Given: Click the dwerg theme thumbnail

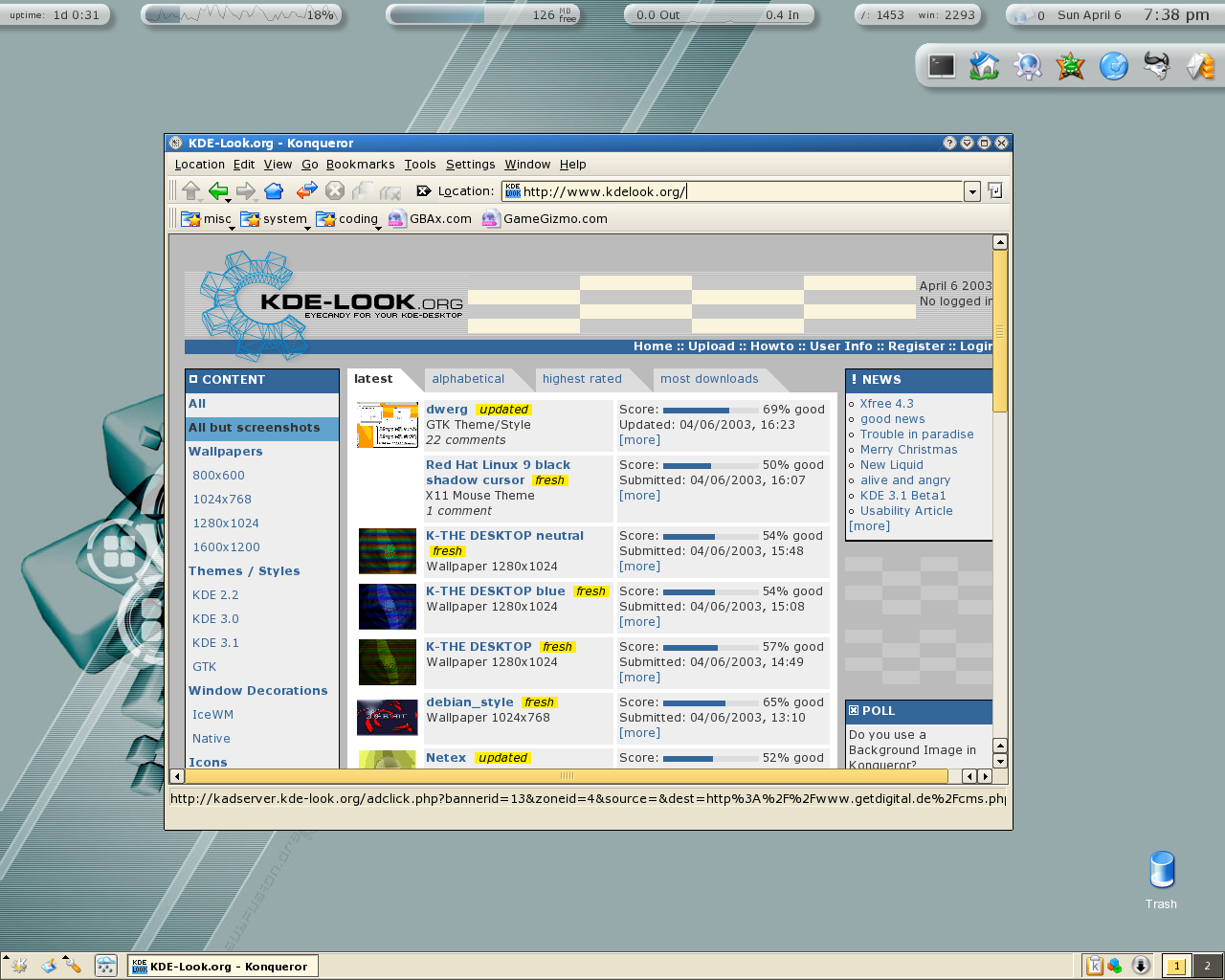Looking at the screenshot, I should point(388,425).
